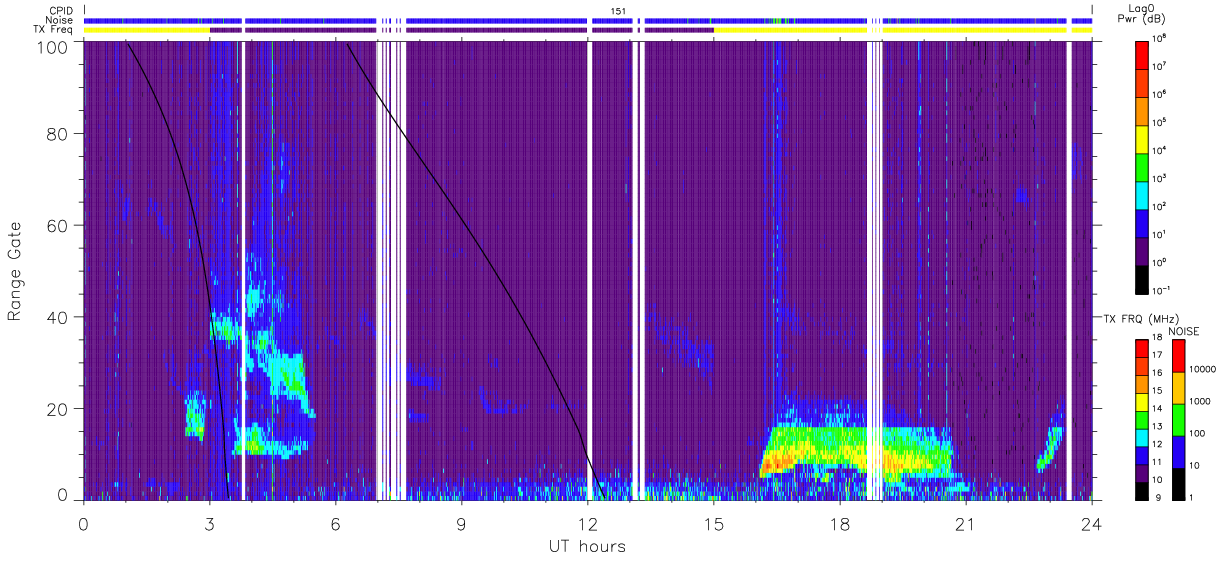Click the 0 tick on Range Gate axis
Image resolution: width=1228 pixels, height=567 pixels.
[62, 495]
